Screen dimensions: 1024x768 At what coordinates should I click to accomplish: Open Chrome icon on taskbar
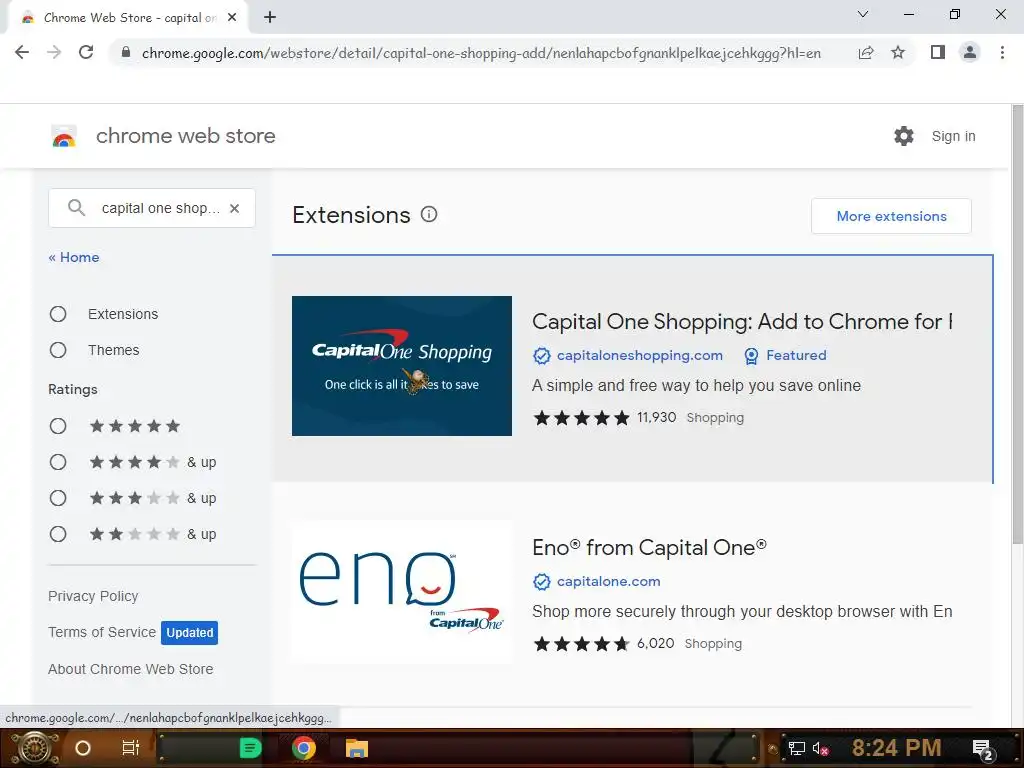pyautogui.click(x=303, y=748)
